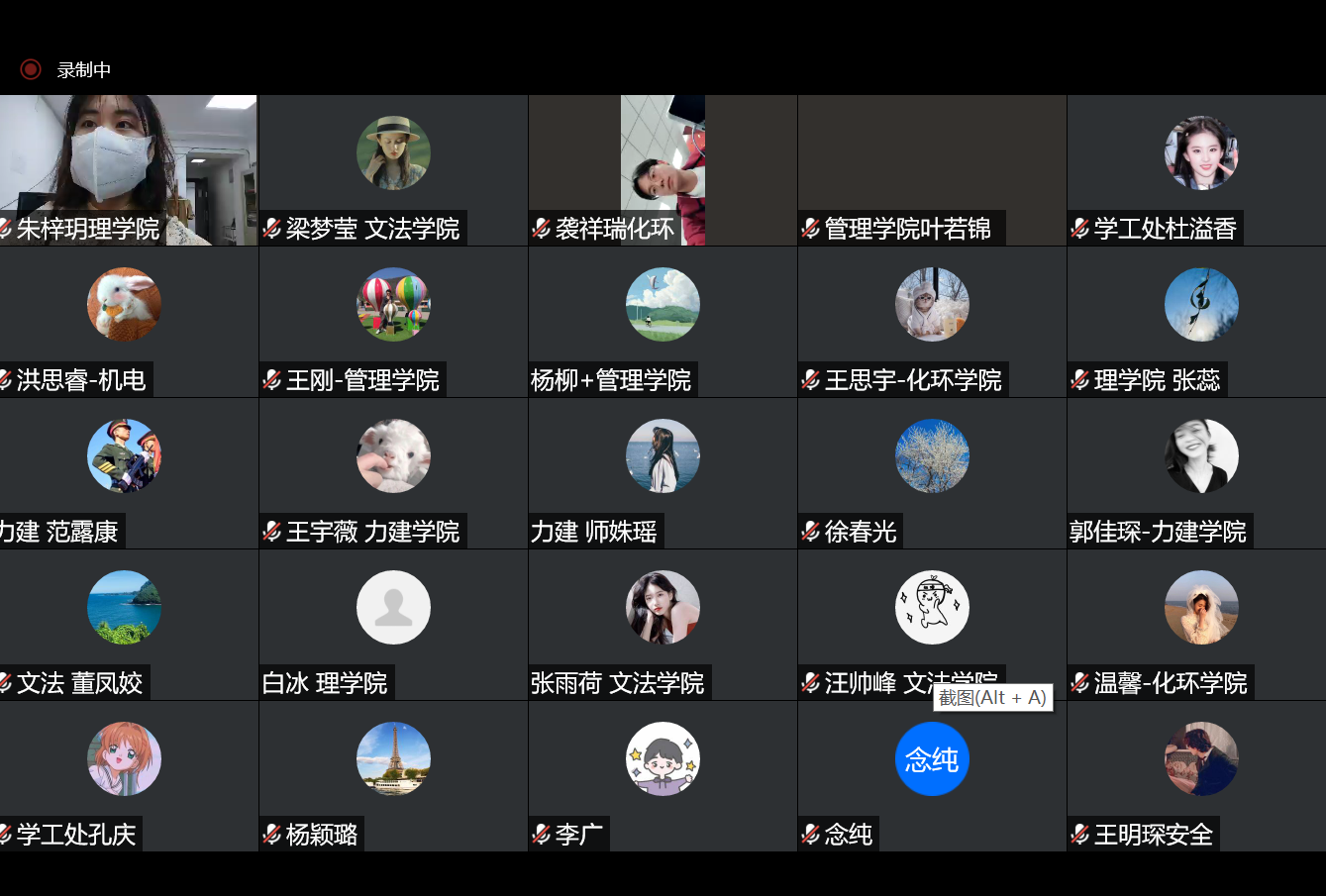
Task: Select Eiffel Tower avatar of 杨颖璐
Action: tap(393, 759)
